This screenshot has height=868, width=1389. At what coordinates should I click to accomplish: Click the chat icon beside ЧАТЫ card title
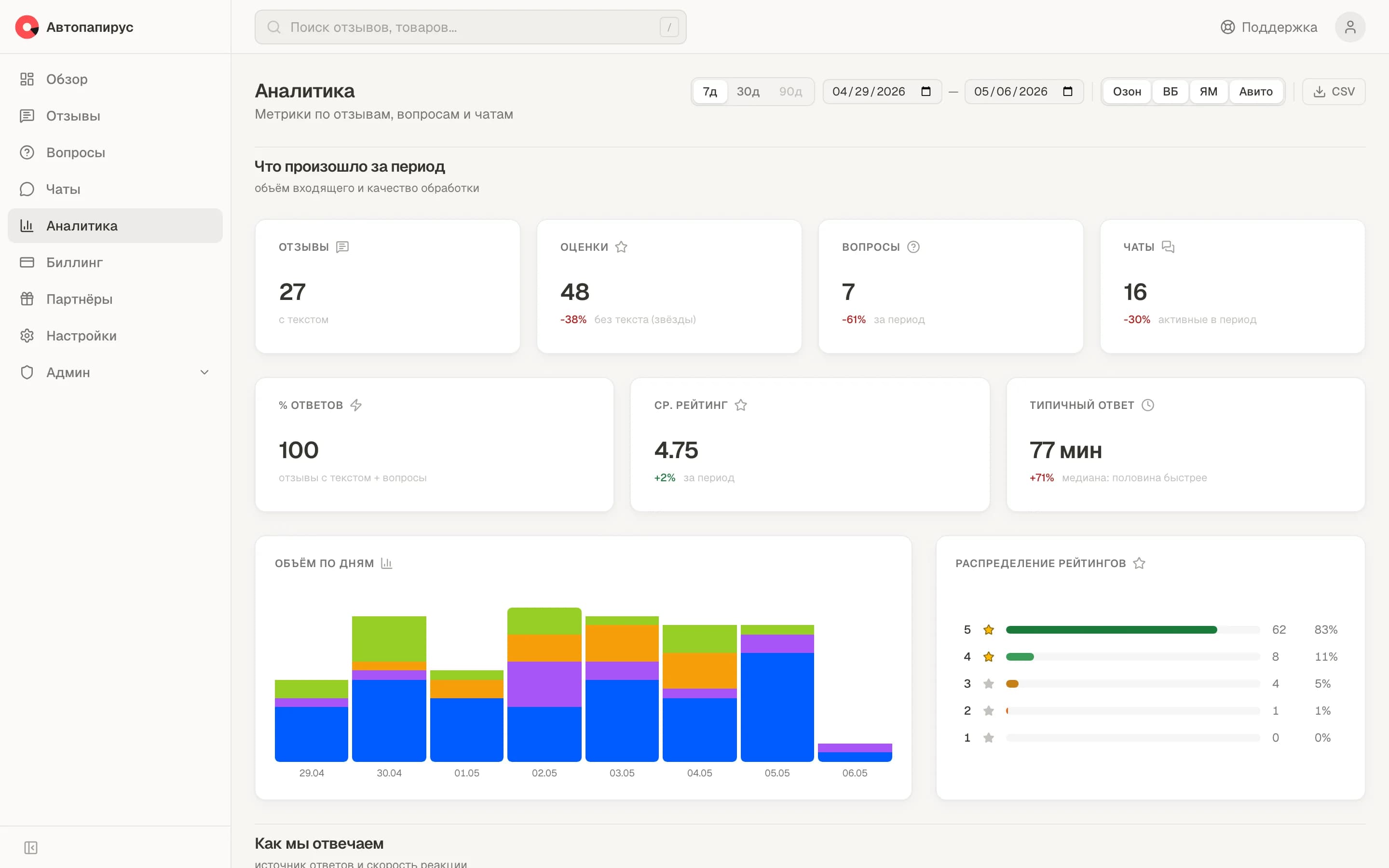coord(1168,247)
